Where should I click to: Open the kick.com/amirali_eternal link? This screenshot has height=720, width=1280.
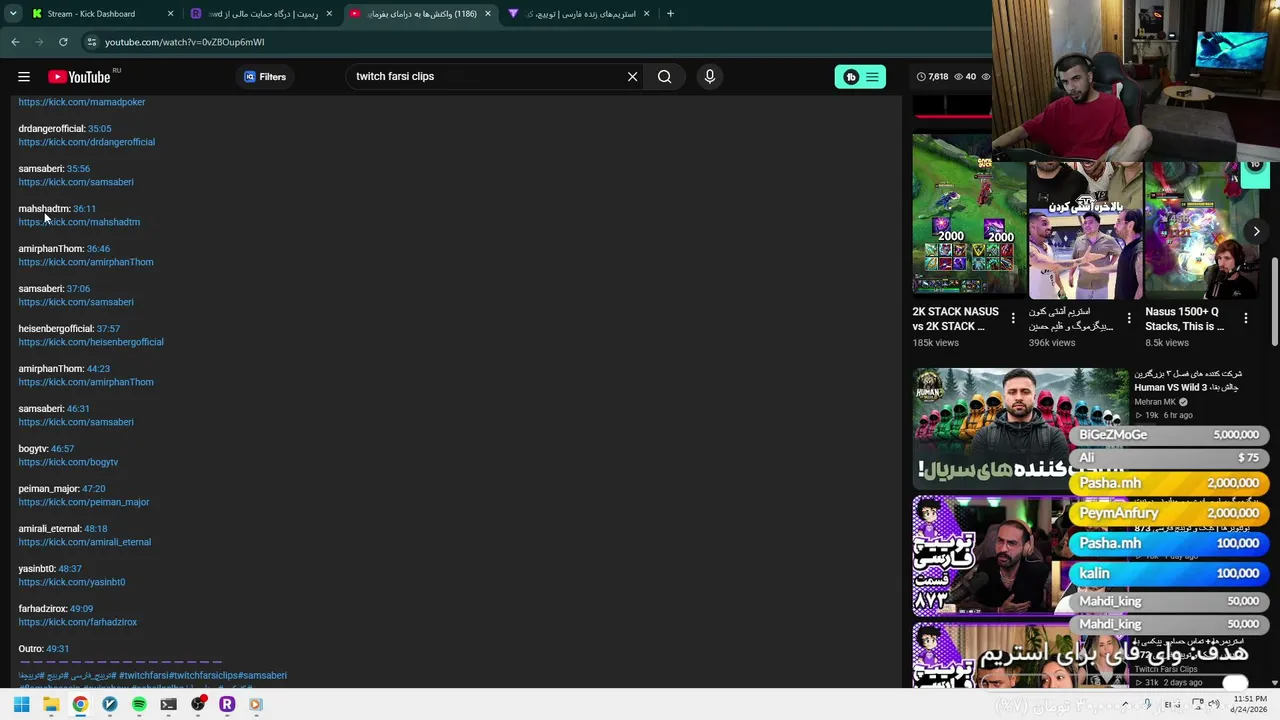click(85, 542)
